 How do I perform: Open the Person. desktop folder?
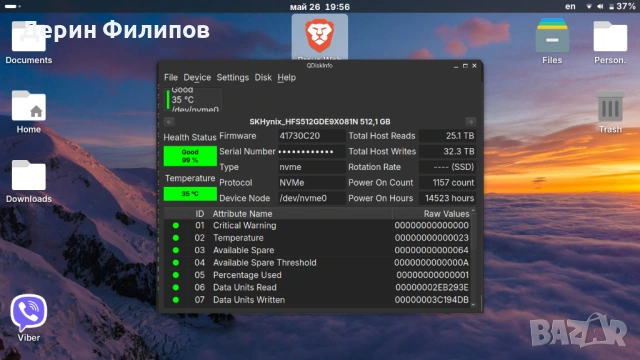[x=610, y=42]
